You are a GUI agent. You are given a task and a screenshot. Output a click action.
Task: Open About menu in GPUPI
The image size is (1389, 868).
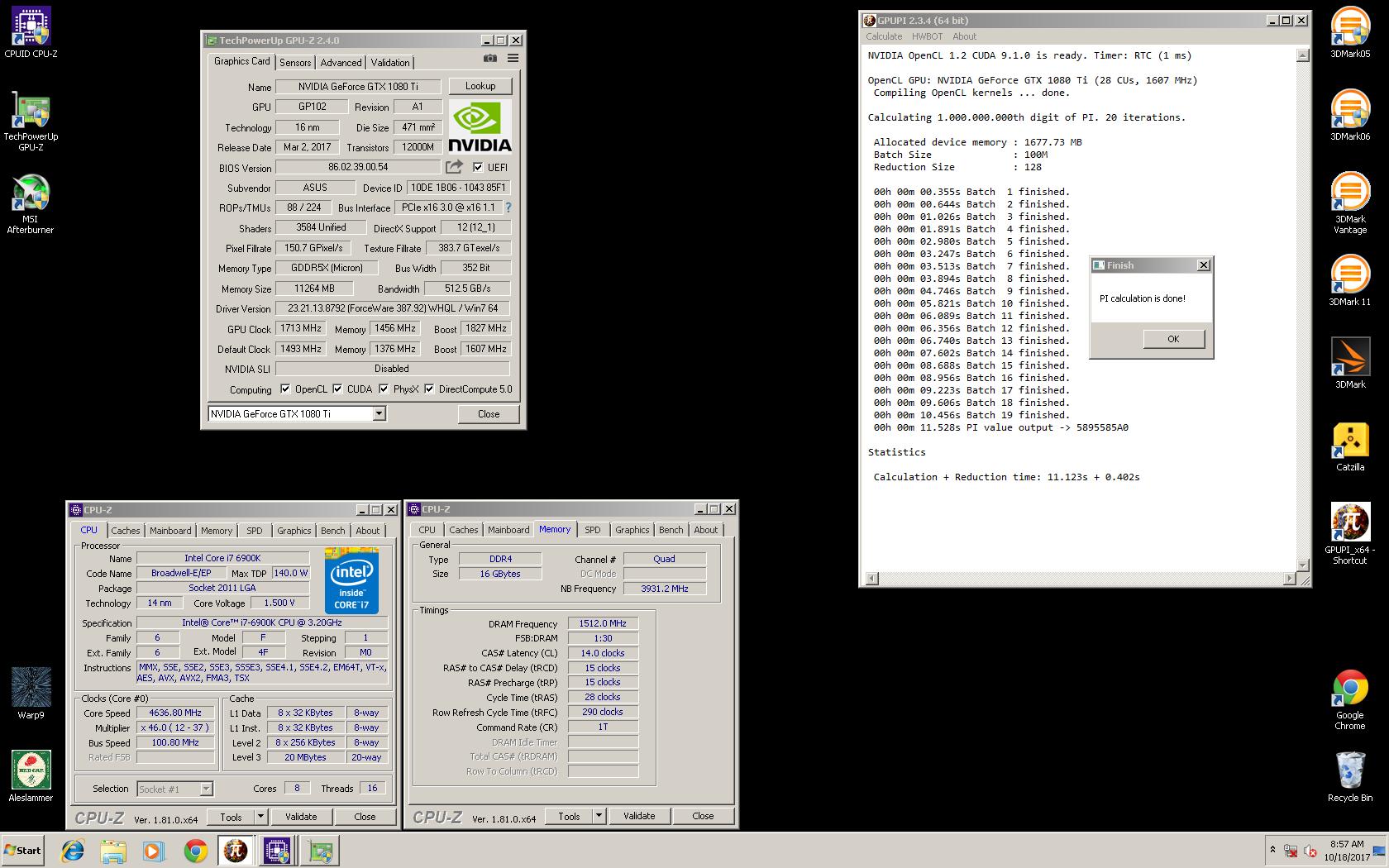coord(964,36)
